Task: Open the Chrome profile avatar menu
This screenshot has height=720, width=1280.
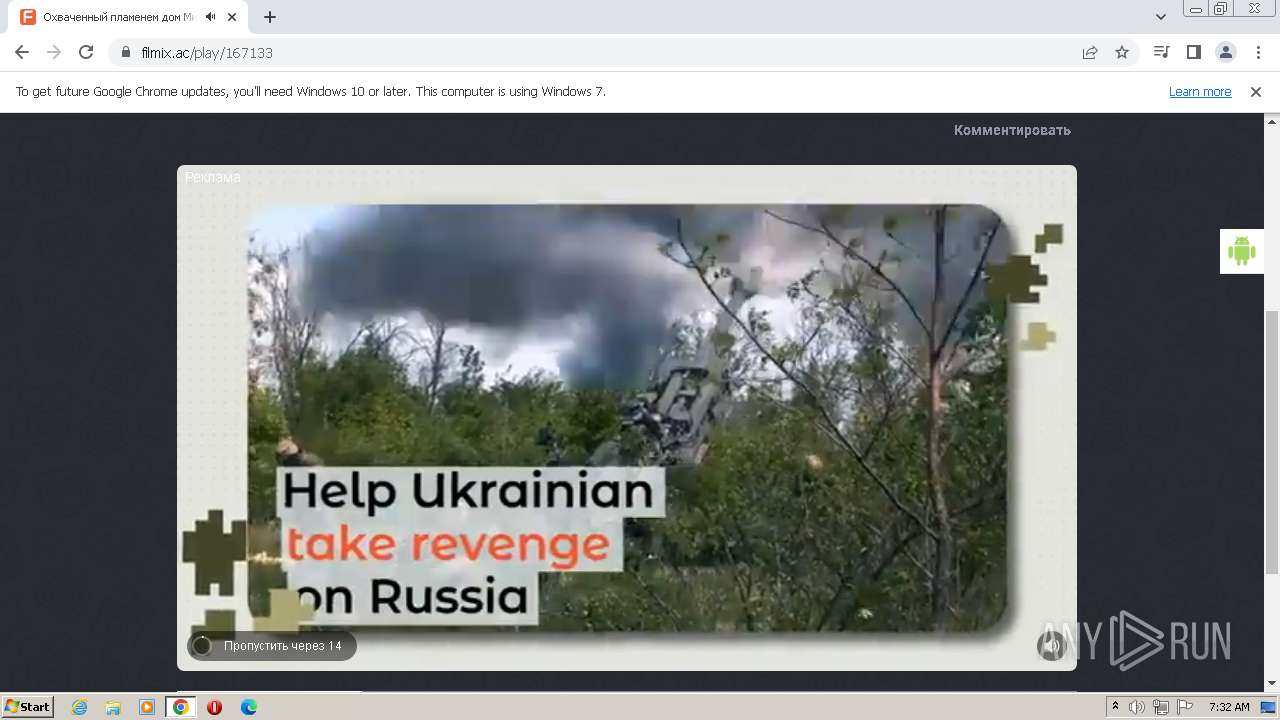Action: pyautogui.click(x=1225, y=52)
